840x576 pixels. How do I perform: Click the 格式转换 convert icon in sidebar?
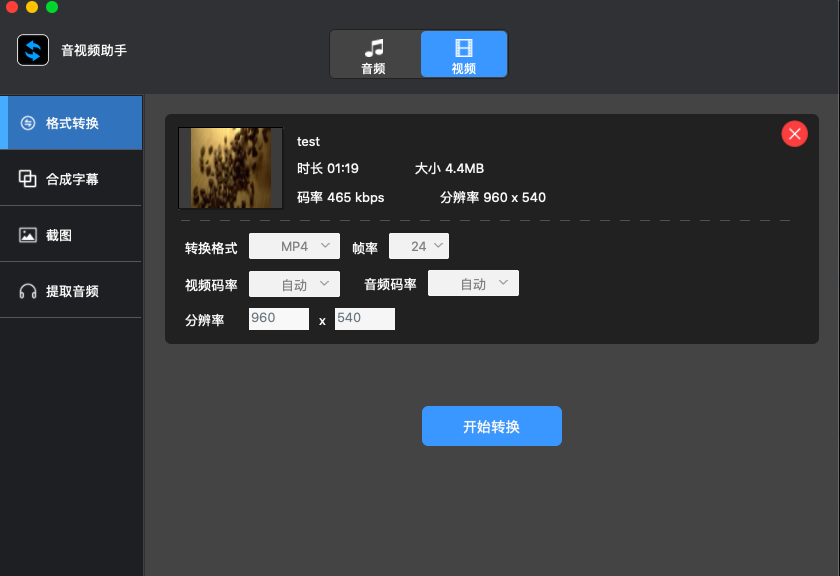point(28,123)
